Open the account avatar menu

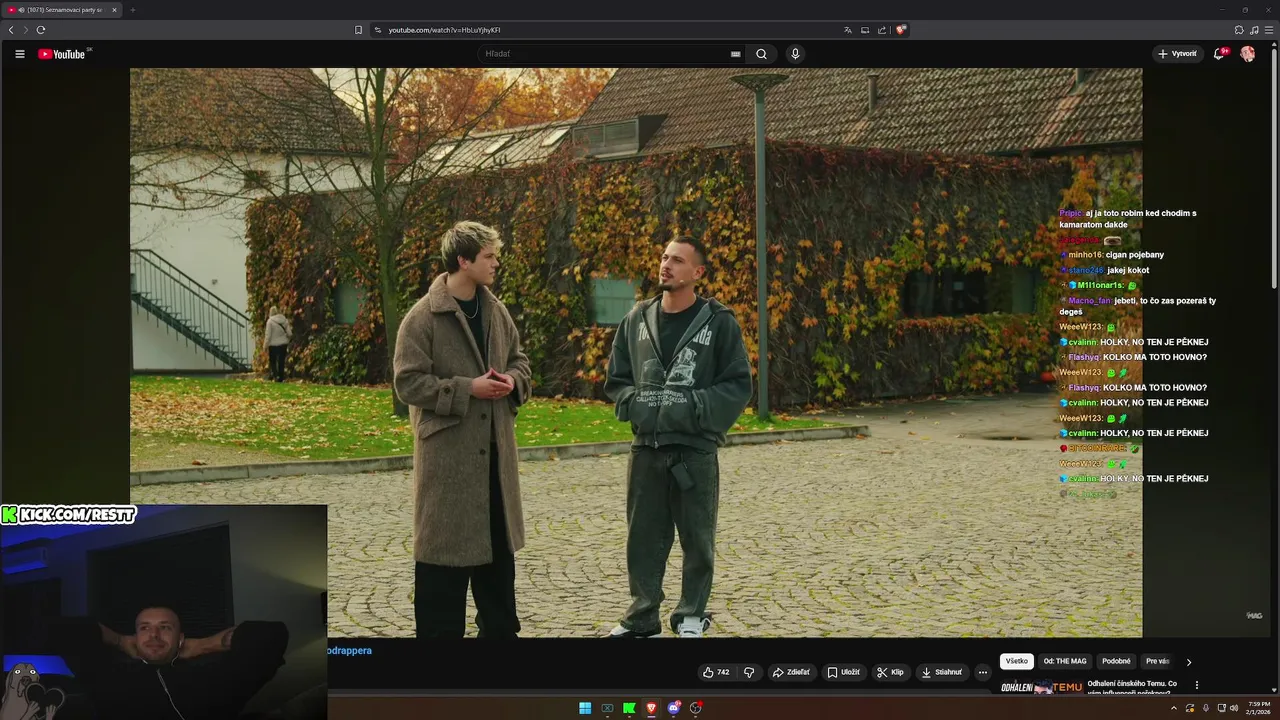1248,54
